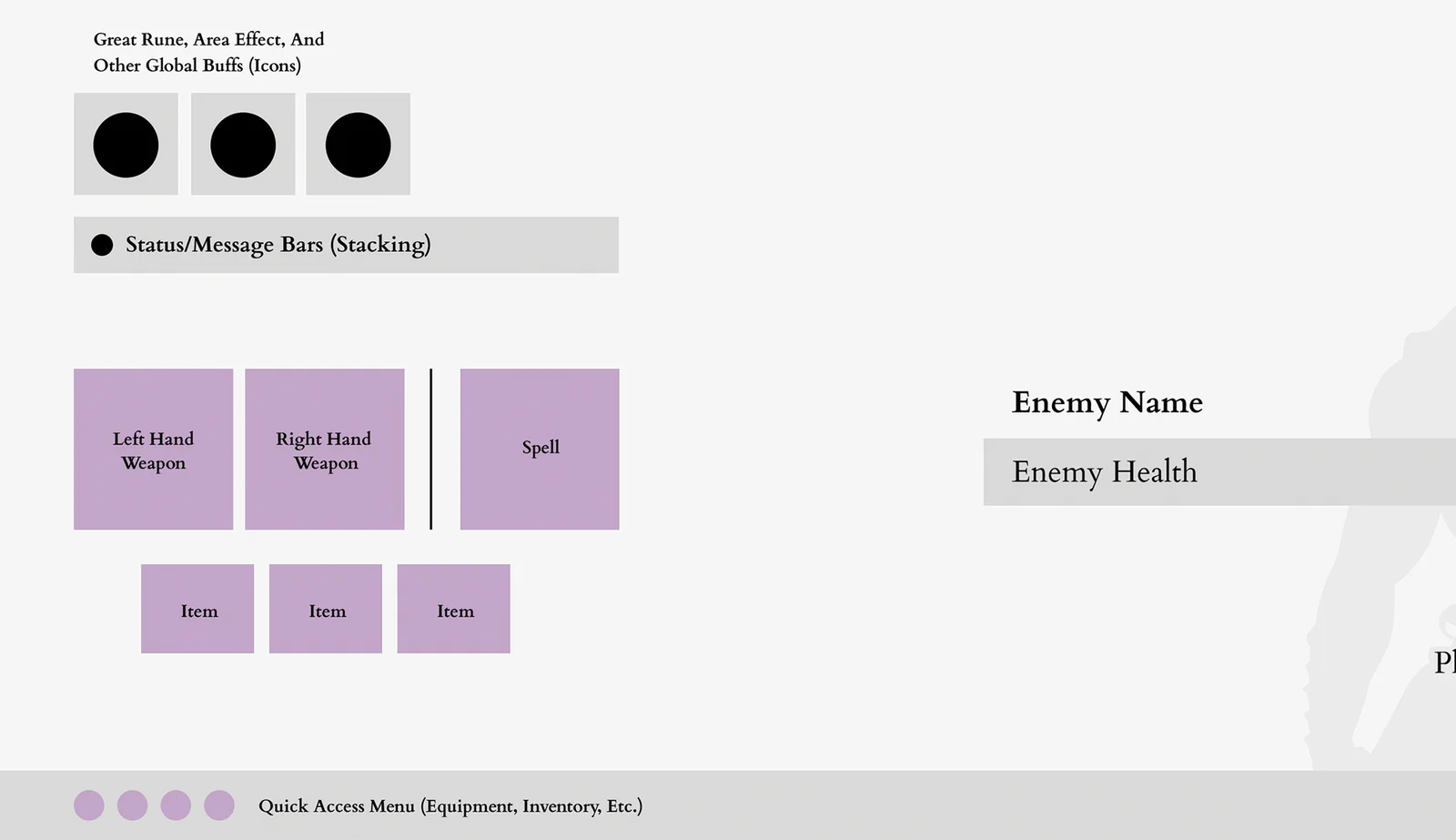Select the second purple quick access circle

point(132,805)
